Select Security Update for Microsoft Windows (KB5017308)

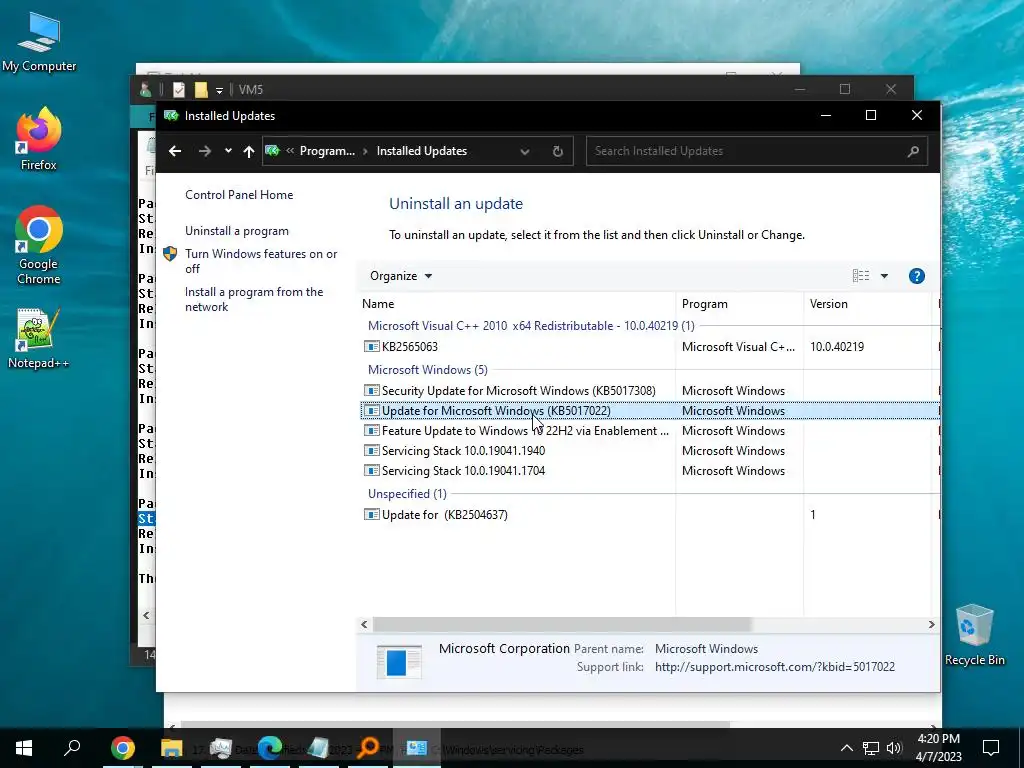[x=650, y=391]
